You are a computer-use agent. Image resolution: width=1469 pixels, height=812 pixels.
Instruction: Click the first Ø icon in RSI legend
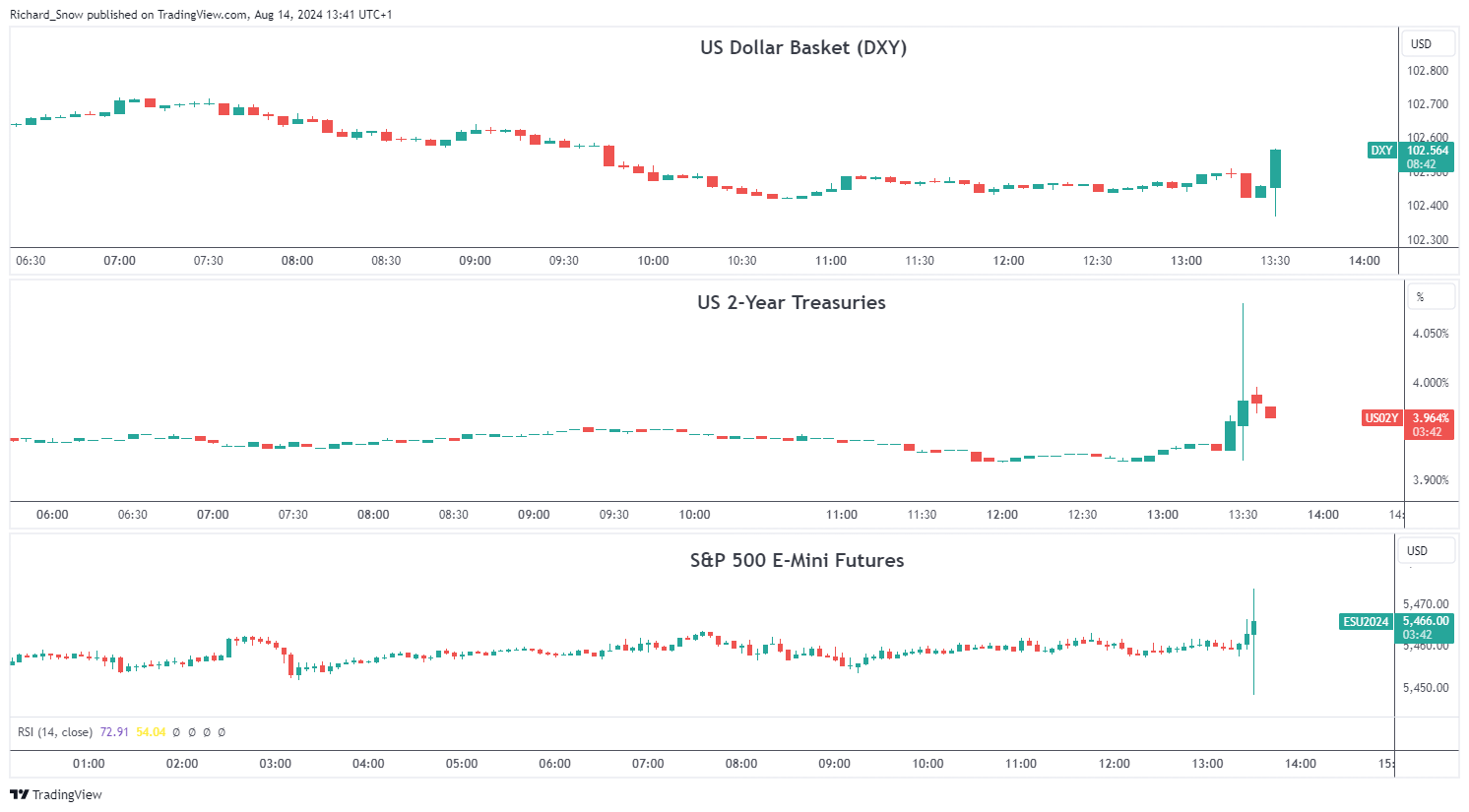coord(176,732)
